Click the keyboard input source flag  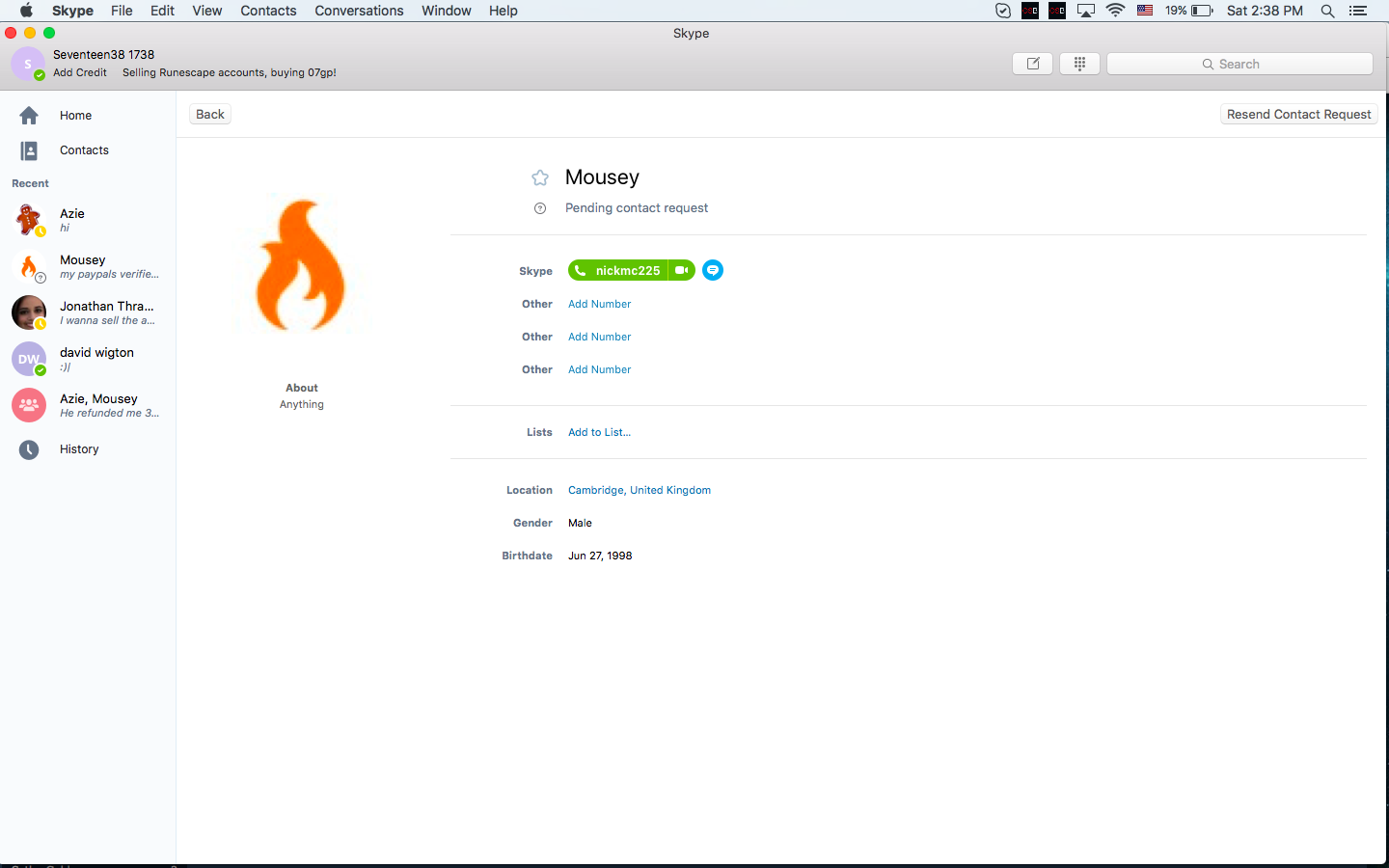pyautogui.click(x=1145, y=11)
